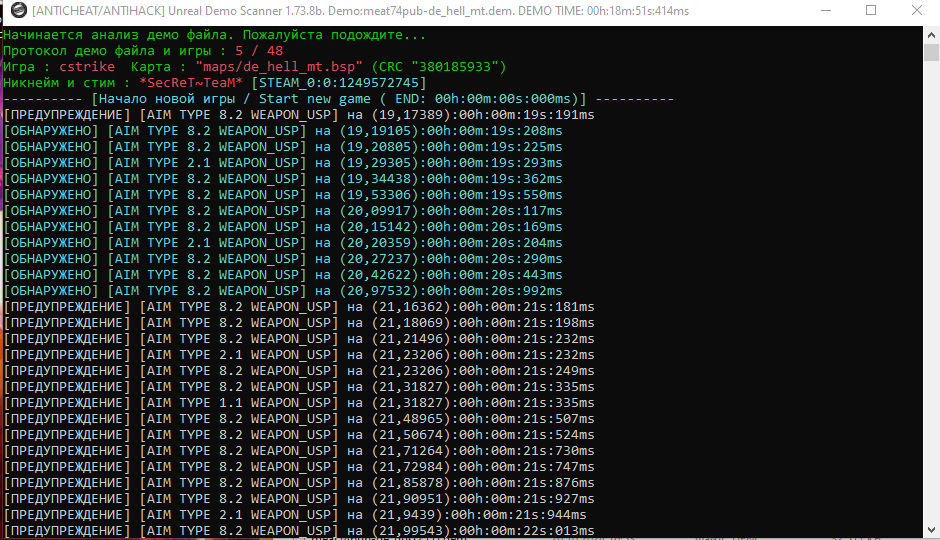
Task: Click warning AIM TYPE 8.2 line at 21s:335ms
Action: click(299, 387)
